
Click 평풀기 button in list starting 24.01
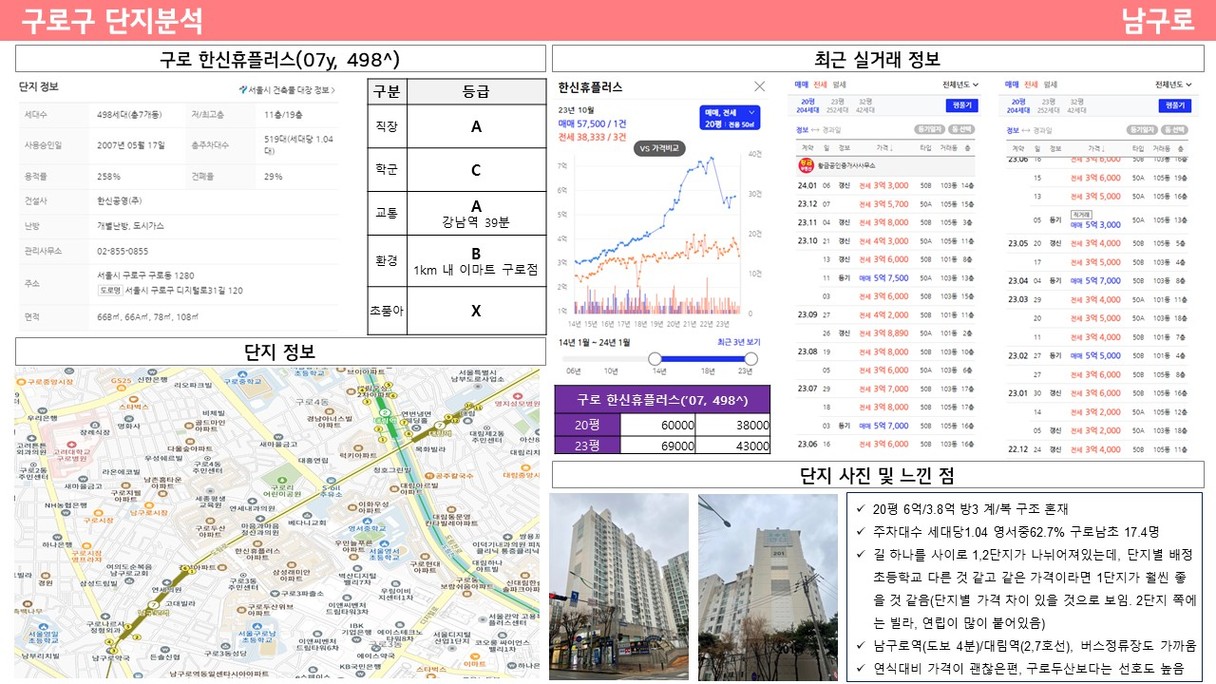962,105
